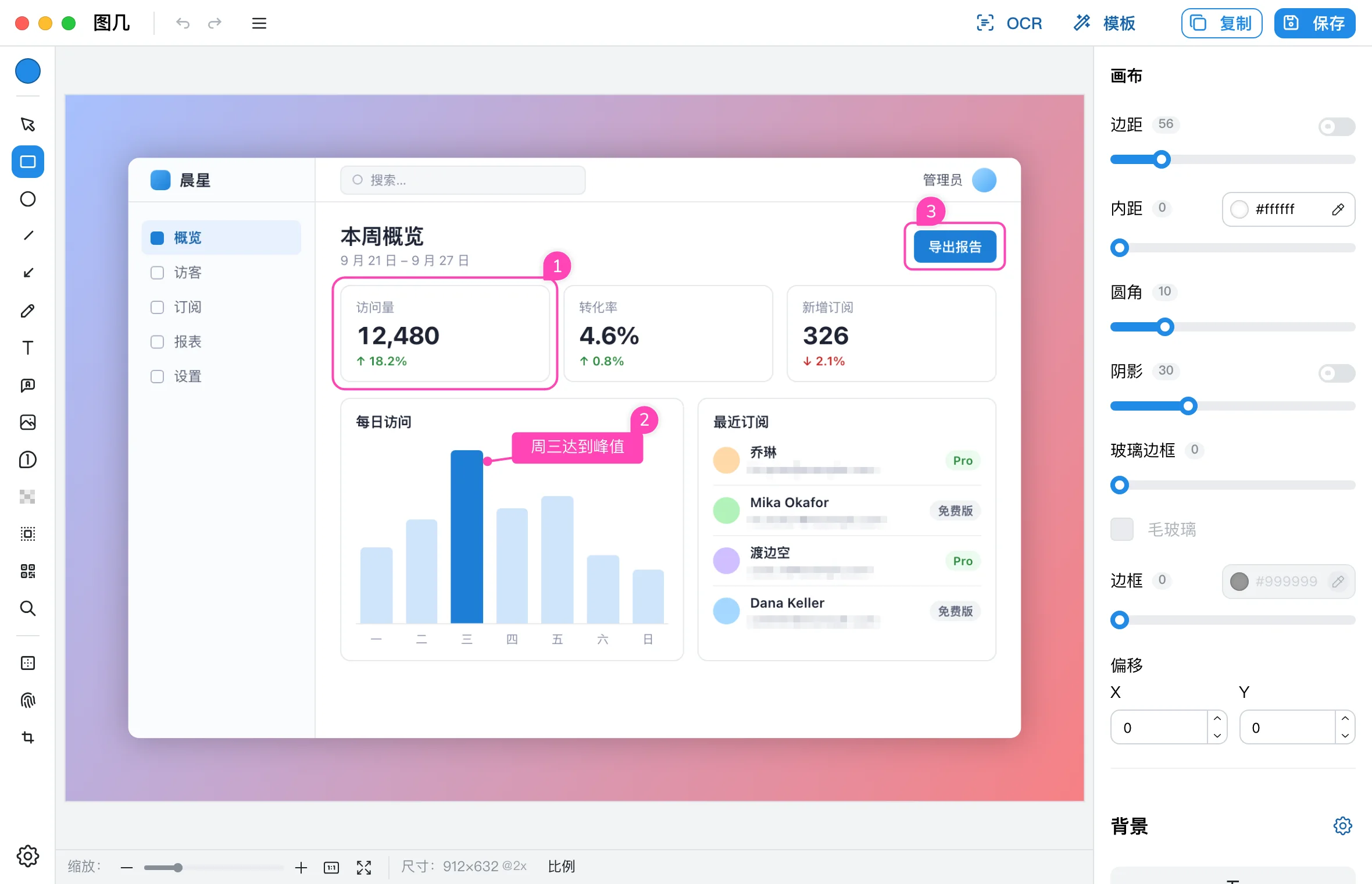Choose the highlight focus area tool
This screenshot has height=884, width=1372.
pos(28,534)
